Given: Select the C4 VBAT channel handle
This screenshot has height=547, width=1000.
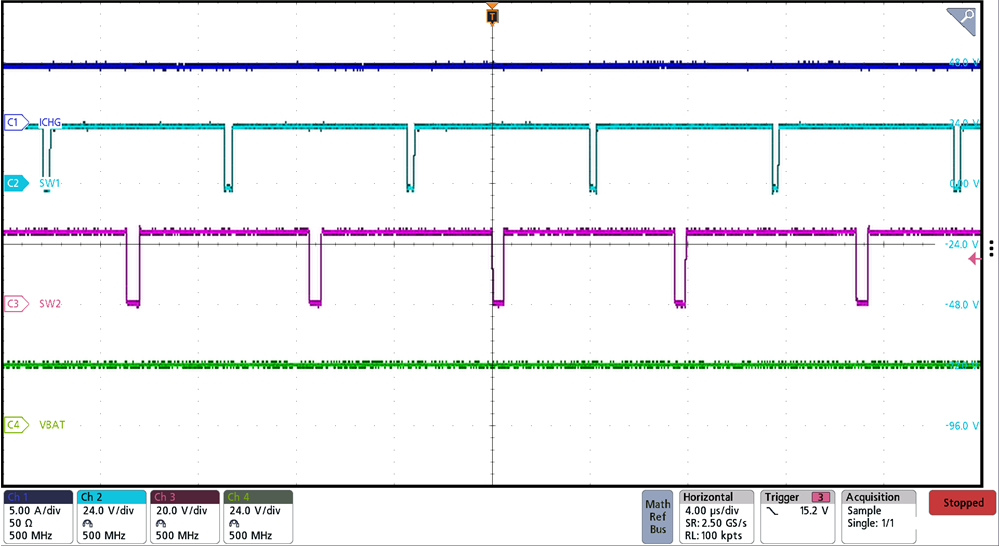Looking at the screenshot, I should [x=14, y=424].
